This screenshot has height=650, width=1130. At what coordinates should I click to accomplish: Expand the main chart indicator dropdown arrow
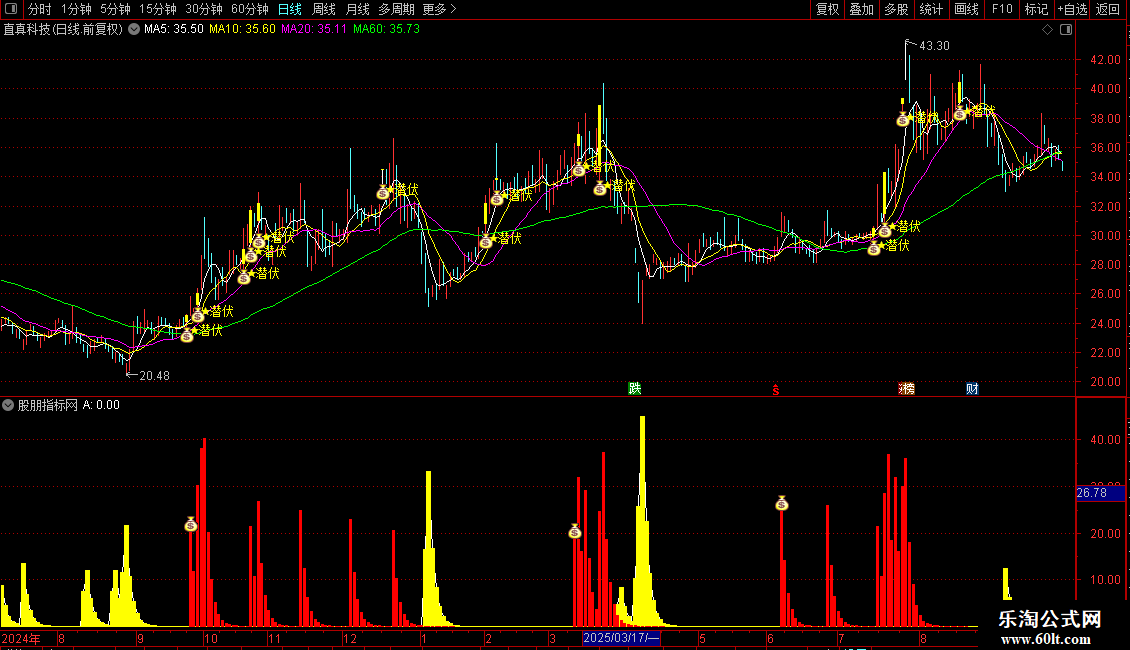click(x=132, y=30)
